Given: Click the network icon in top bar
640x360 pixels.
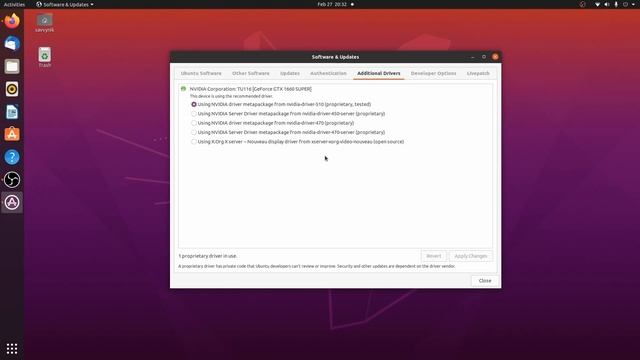Looking at the screenshot, I should [x=597, y=4].
